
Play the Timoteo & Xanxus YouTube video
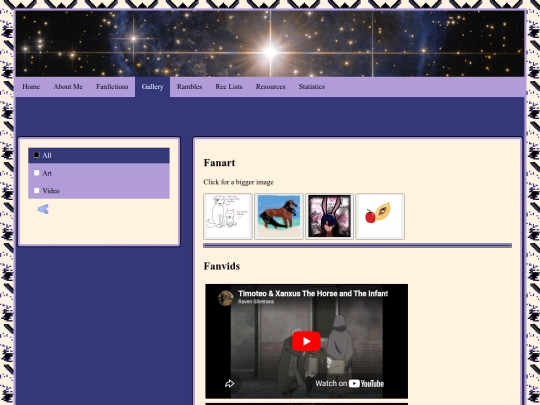click(306, 341)
